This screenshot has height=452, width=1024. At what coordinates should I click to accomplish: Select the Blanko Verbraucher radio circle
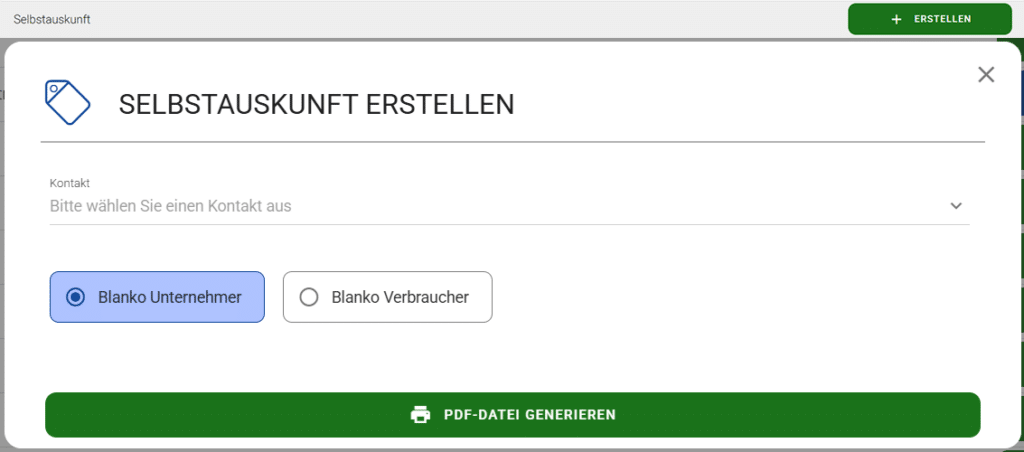click(x=308, y=297)
